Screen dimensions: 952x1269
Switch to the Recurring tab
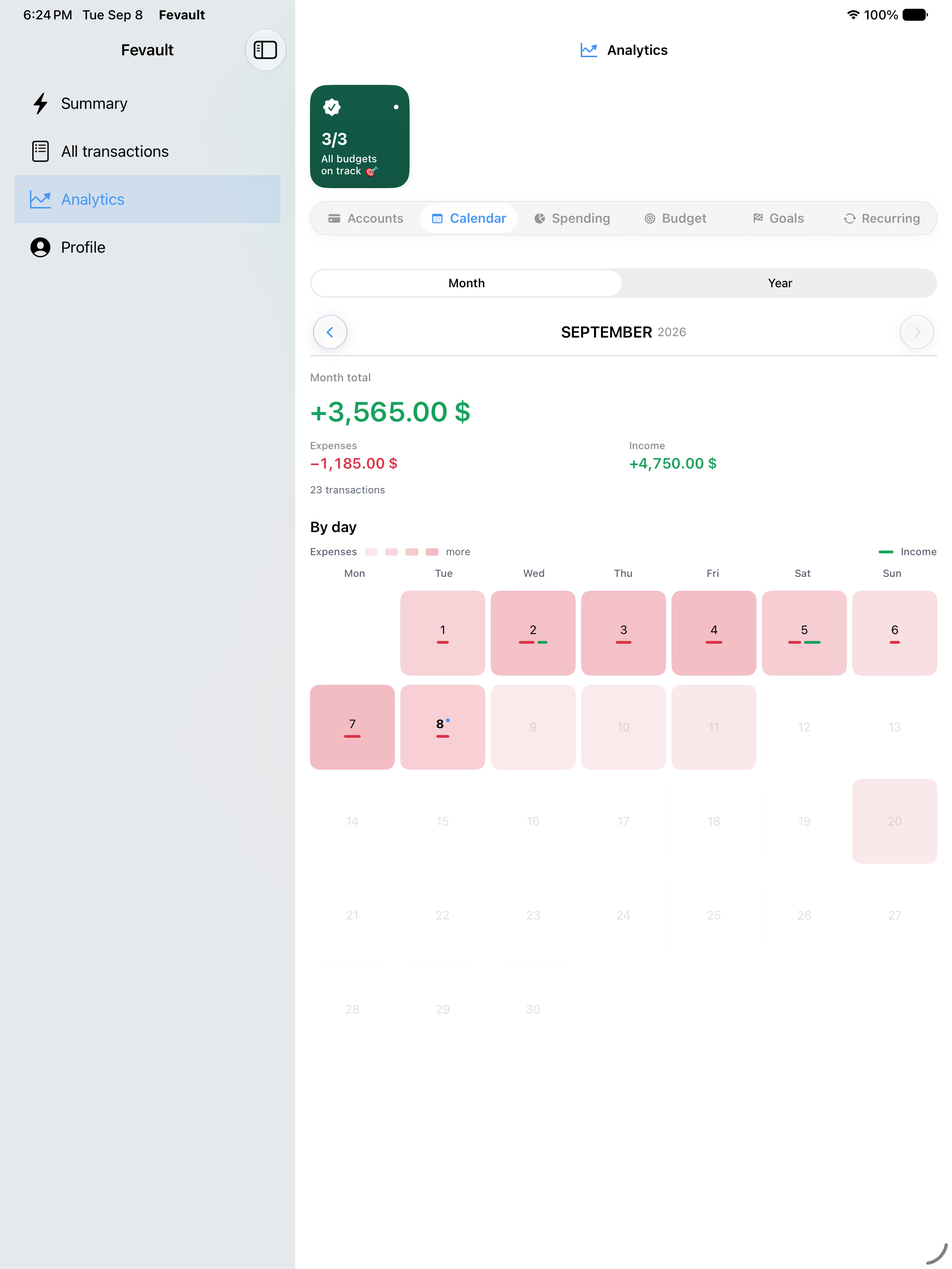[881, 218]
